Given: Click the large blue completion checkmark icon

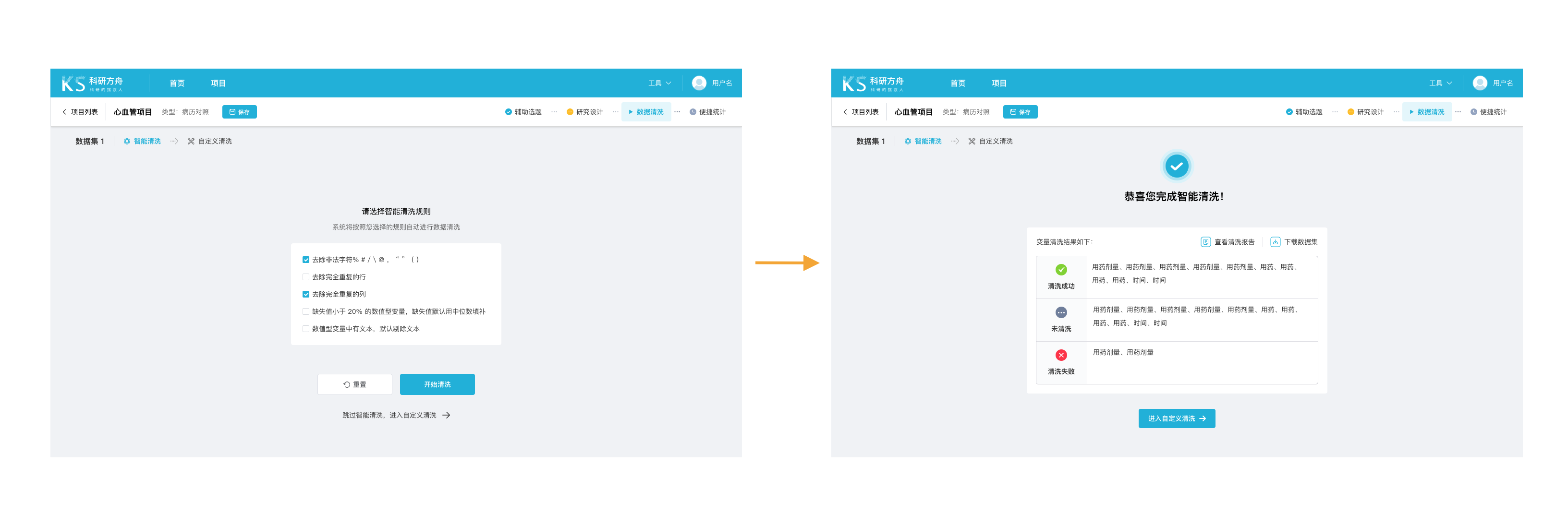Looking at the screenshot, I should pos(1176,166).
